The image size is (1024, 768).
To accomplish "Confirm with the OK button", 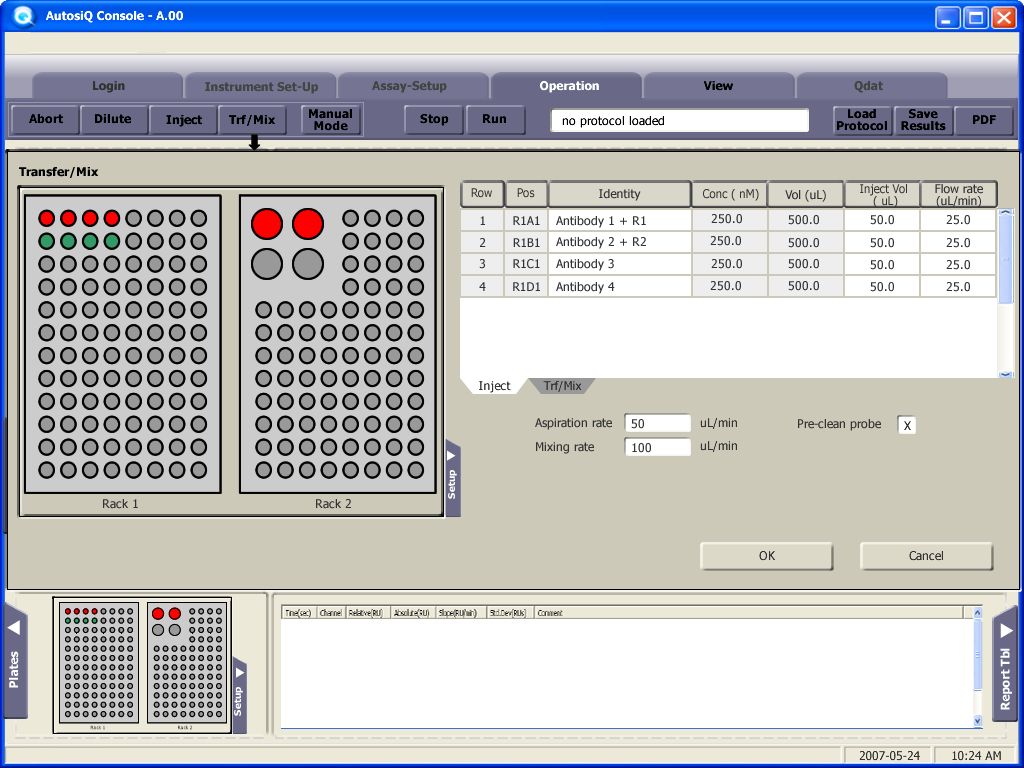I will click(767, 556).
